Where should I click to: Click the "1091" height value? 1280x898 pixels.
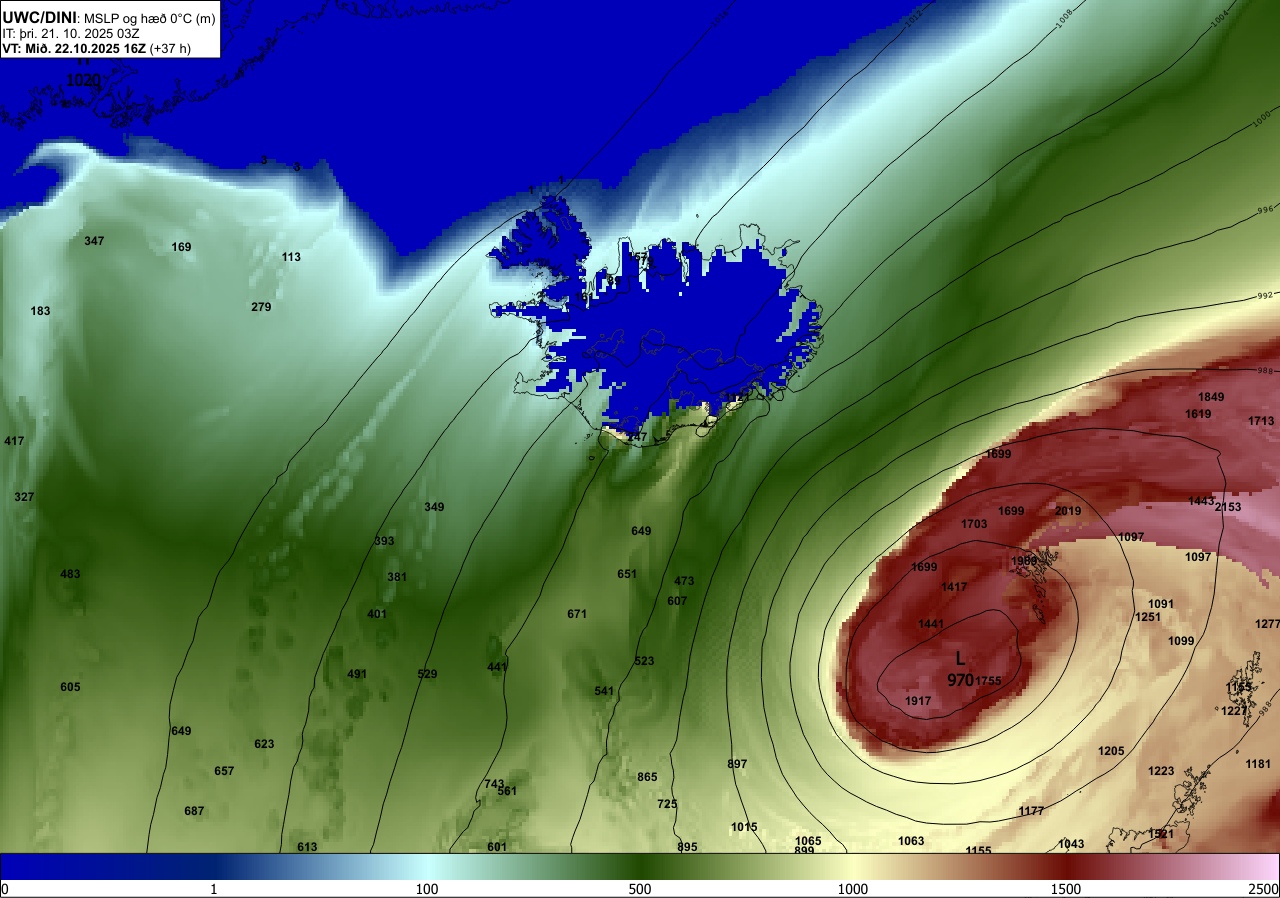(1161, 604)
